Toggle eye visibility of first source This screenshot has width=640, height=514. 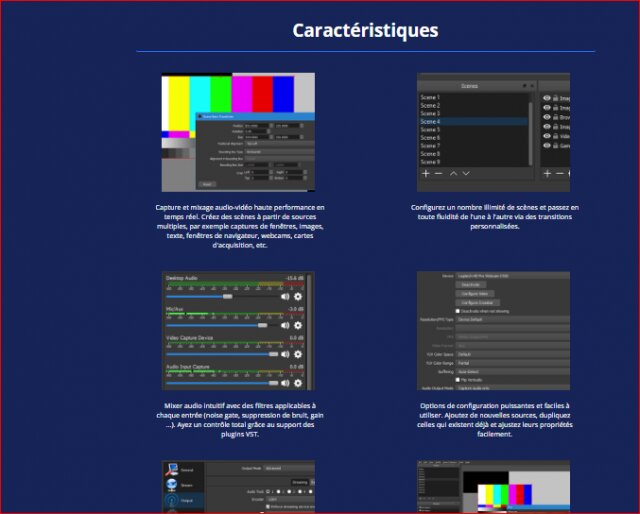[547, 98]
